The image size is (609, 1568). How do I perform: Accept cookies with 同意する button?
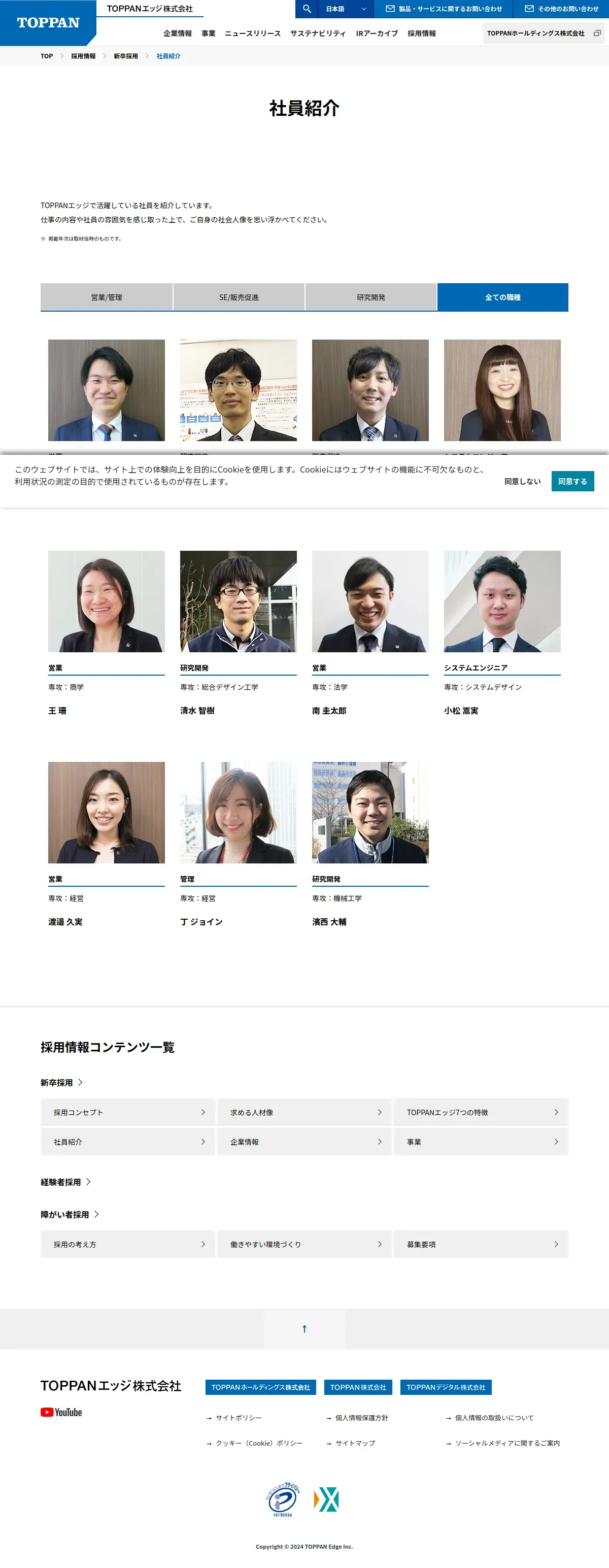pyautogui.click(x=572, y=481)
